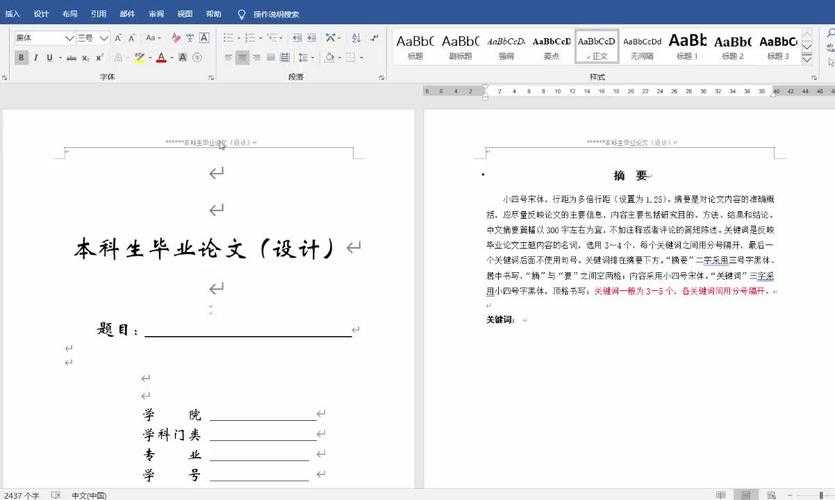Click the spelling check status icon
Image resolution: width=835 pixels, height=500 pixels.
click(x=55, y=495)
